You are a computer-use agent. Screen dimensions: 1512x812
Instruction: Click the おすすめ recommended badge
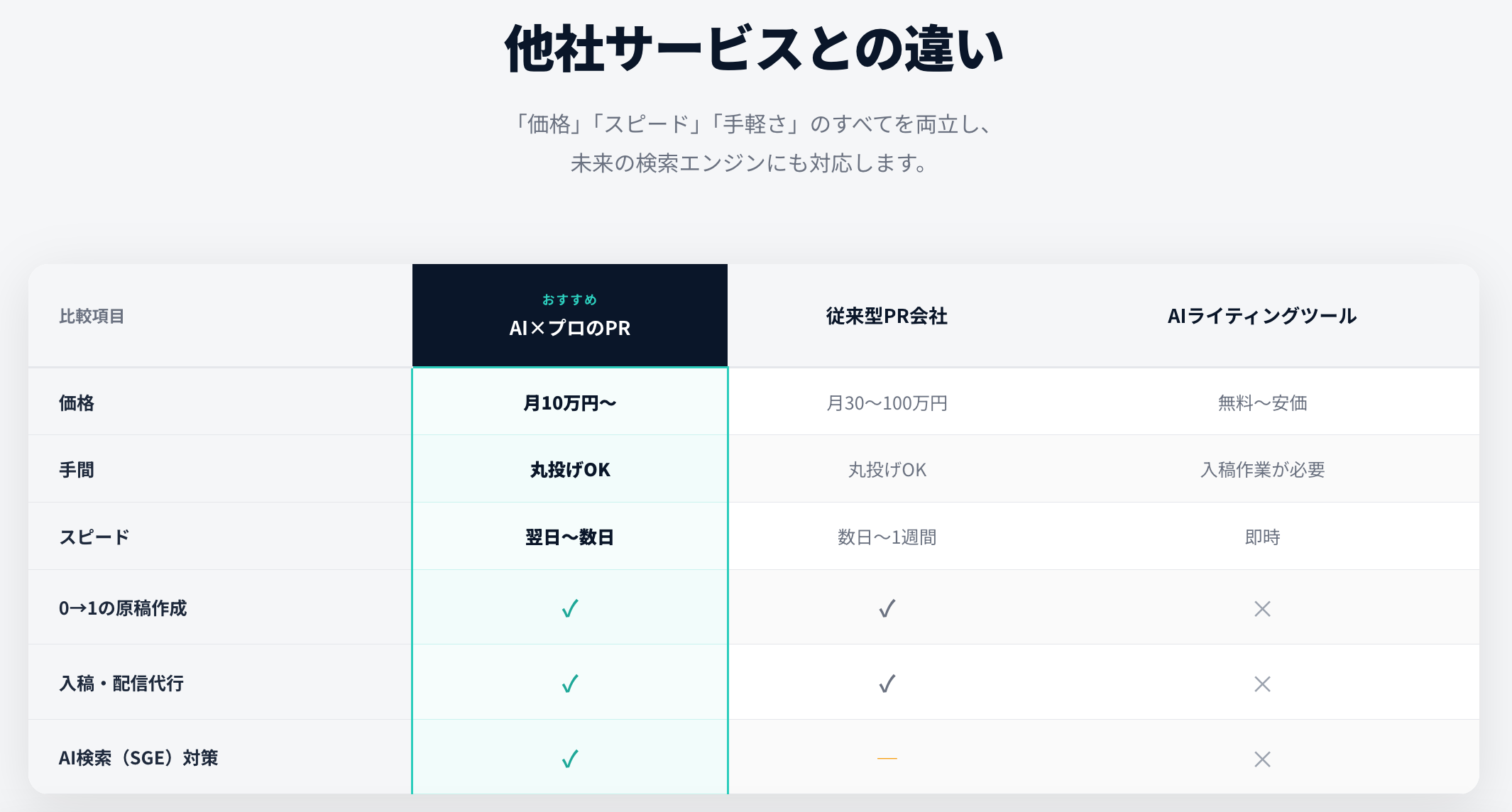(570, 300)
